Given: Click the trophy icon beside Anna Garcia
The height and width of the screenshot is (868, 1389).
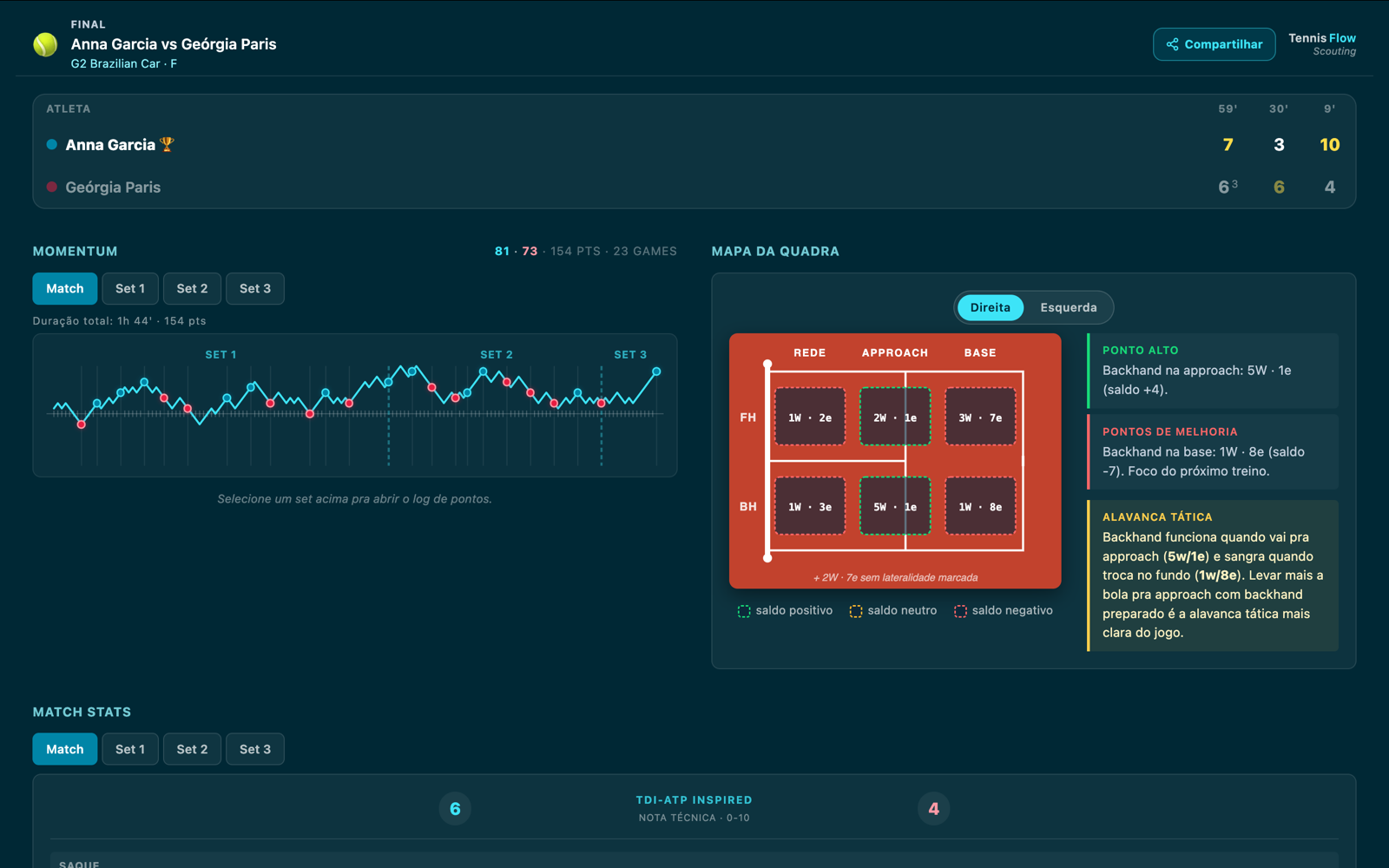Looking at the screenshot, I should click(x=167, y=144).
